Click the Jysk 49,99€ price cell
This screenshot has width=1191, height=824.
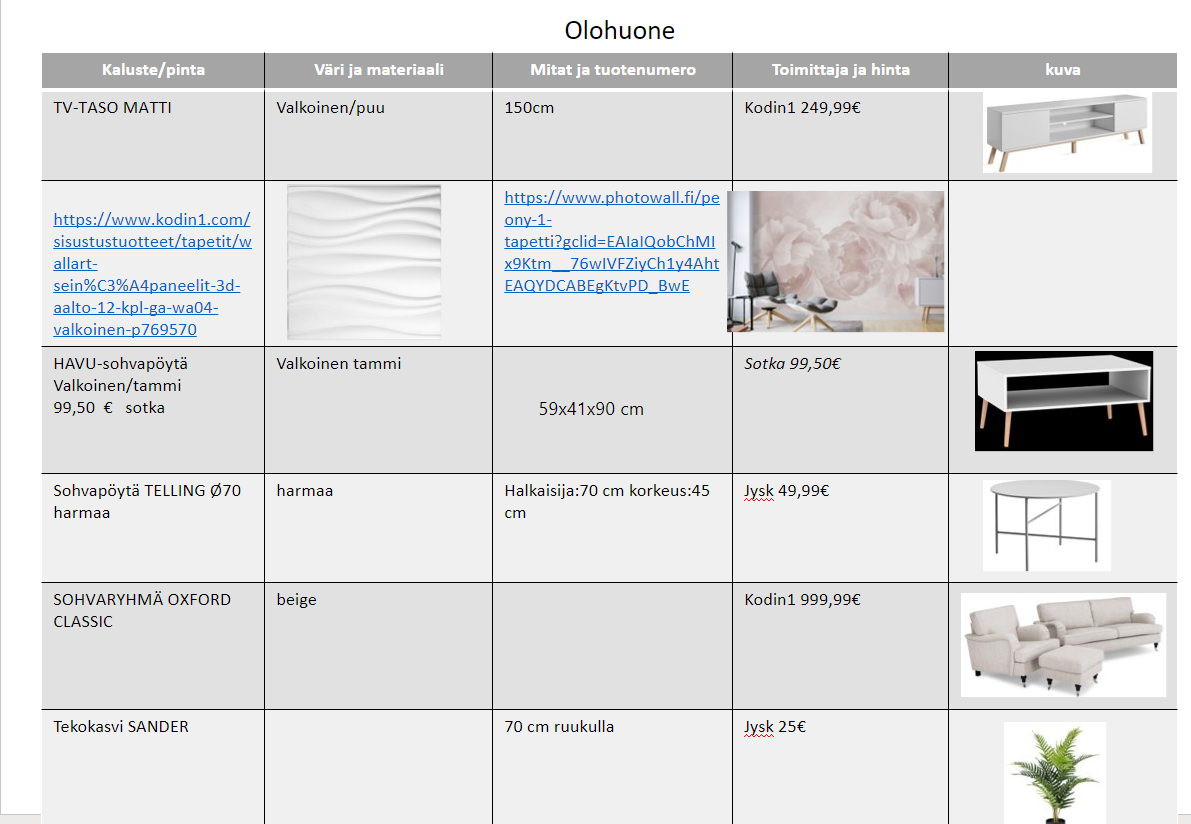tap(841, 529)
